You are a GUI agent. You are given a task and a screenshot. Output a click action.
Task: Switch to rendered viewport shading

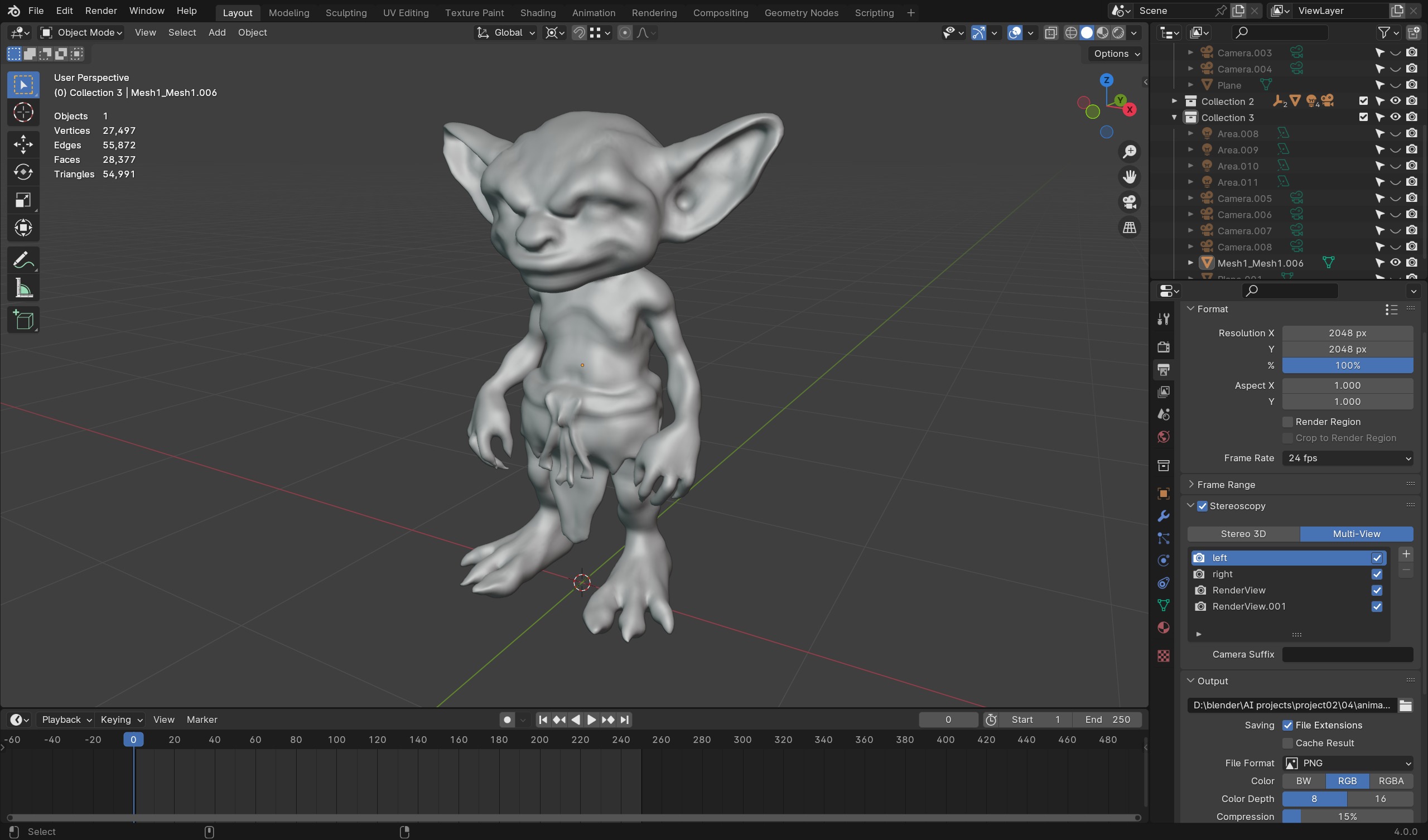[x=1118, y=33]
